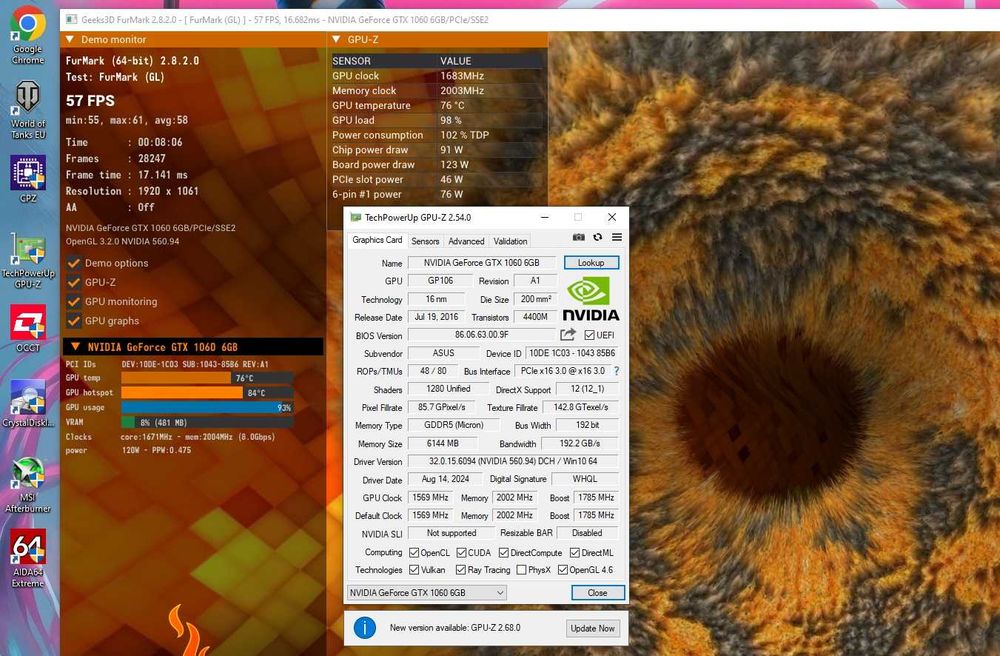The width and height of the screenshot is (1000, 656).
Task: Open the GPU selection dropdown in GPU-Z
Action: coord(427,593)
